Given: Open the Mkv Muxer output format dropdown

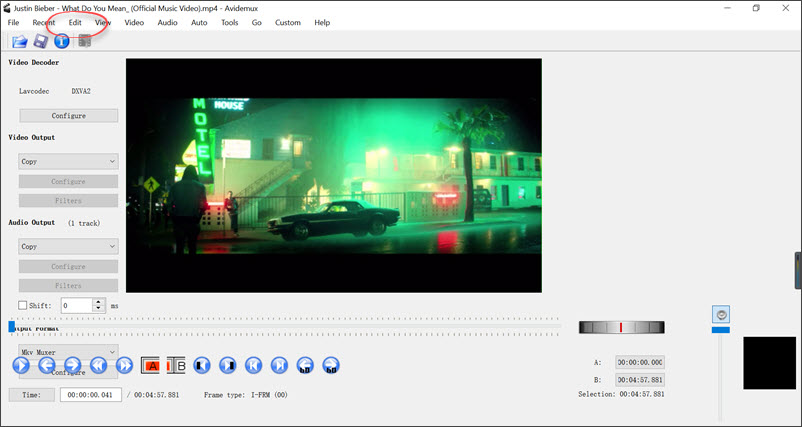Looking at the screenshot, I should pos(69,352).
